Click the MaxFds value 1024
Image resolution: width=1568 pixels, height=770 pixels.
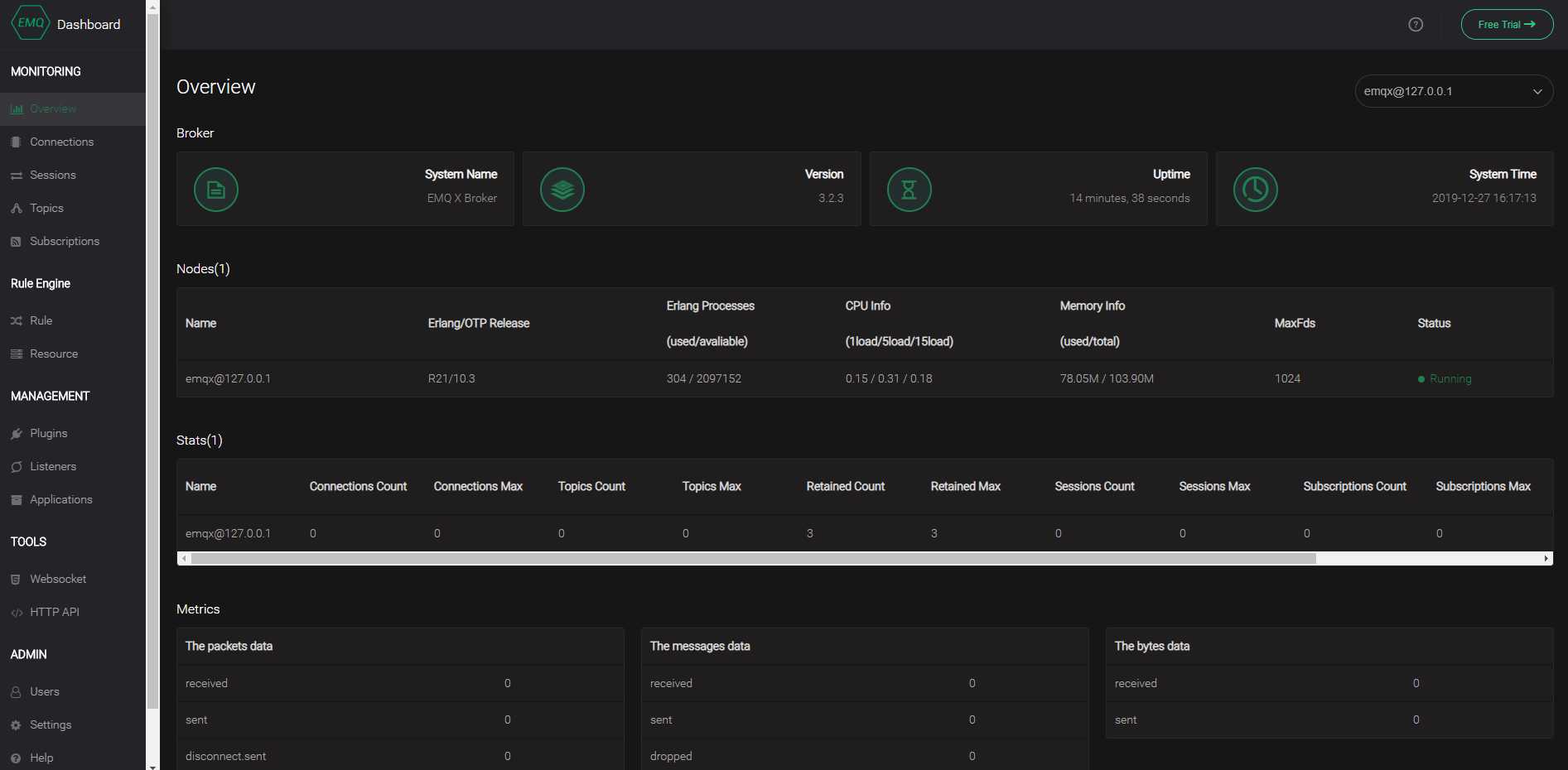[1287, 379]
